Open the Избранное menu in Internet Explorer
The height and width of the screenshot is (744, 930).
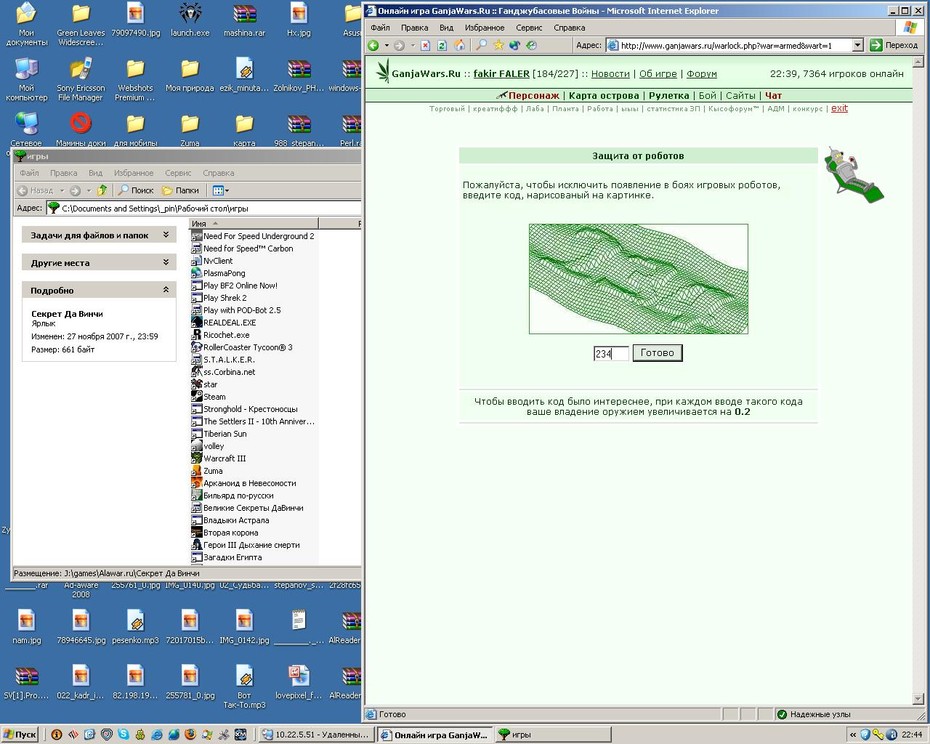pos(484,27)
